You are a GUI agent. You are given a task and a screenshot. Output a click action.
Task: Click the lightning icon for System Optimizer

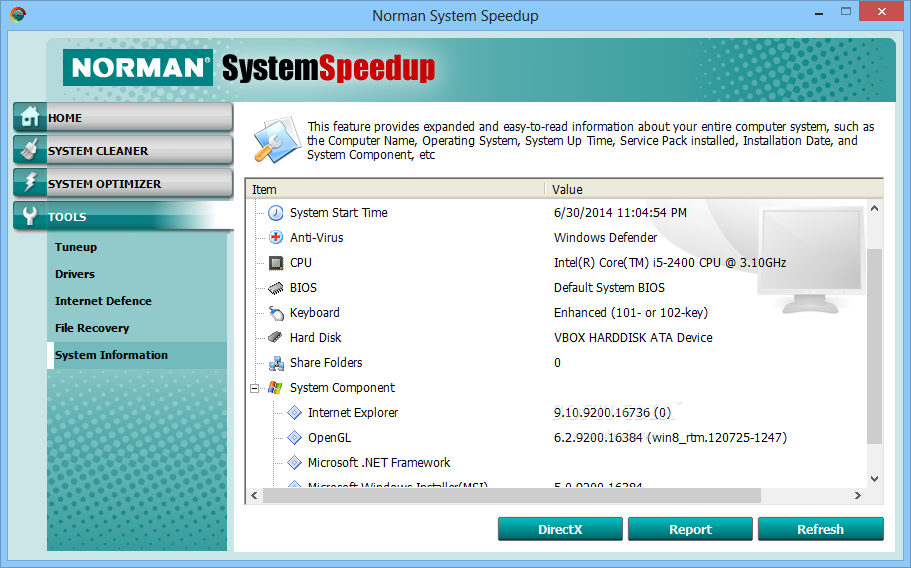point(29,182)
